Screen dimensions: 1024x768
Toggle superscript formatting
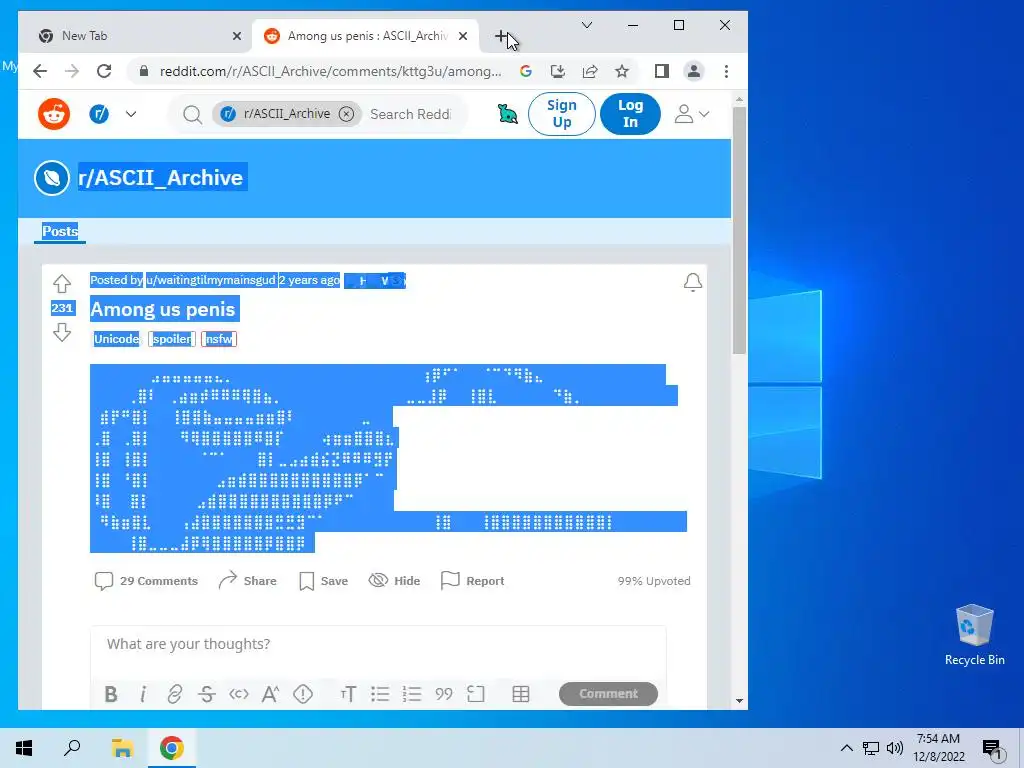(x=270, y=694)
